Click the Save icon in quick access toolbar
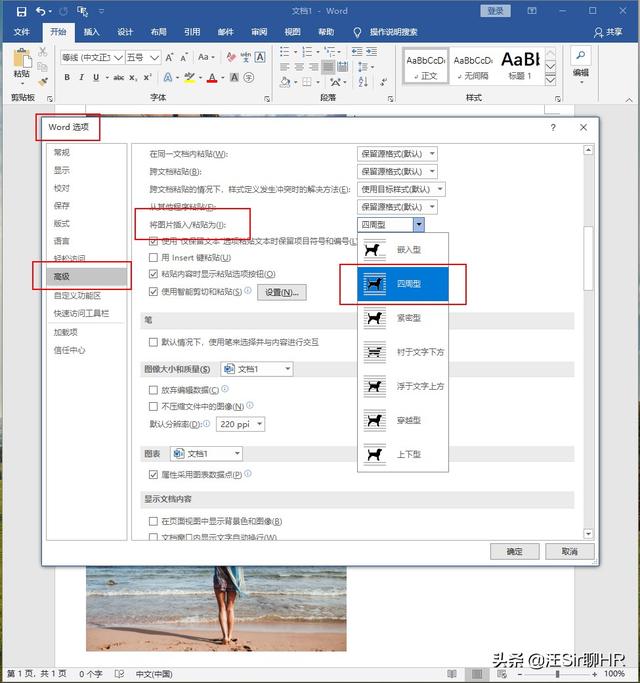Image resolution: width=640 pixels, height=683 pixels. 21,11
